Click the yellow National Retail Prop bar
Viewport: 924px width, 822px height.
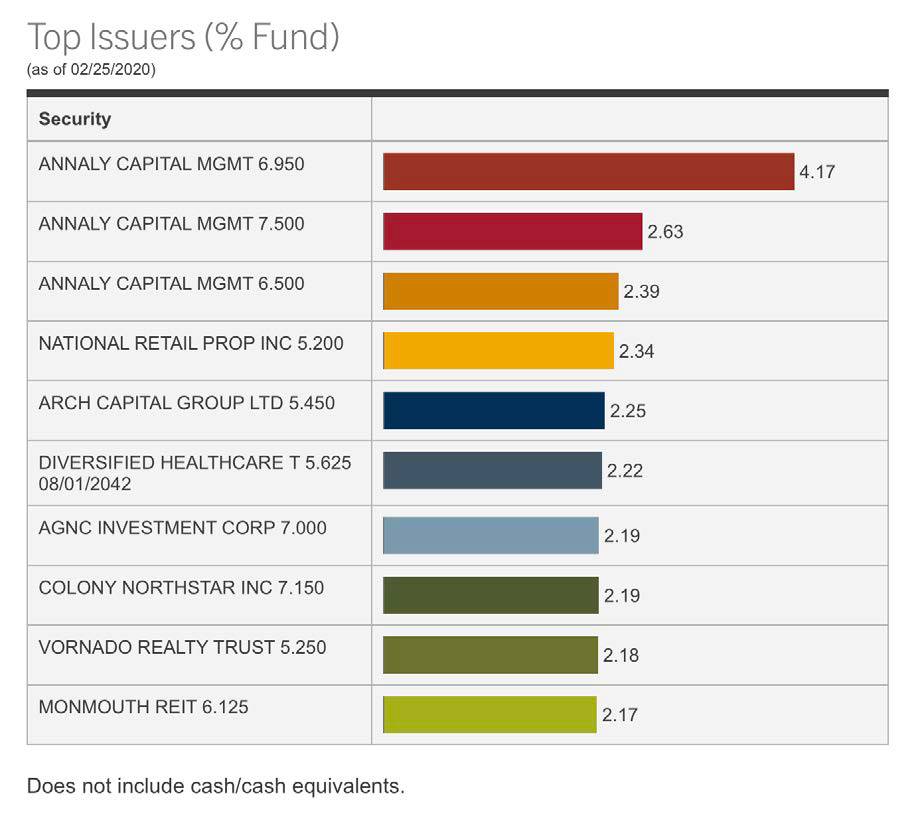[498, 351]
